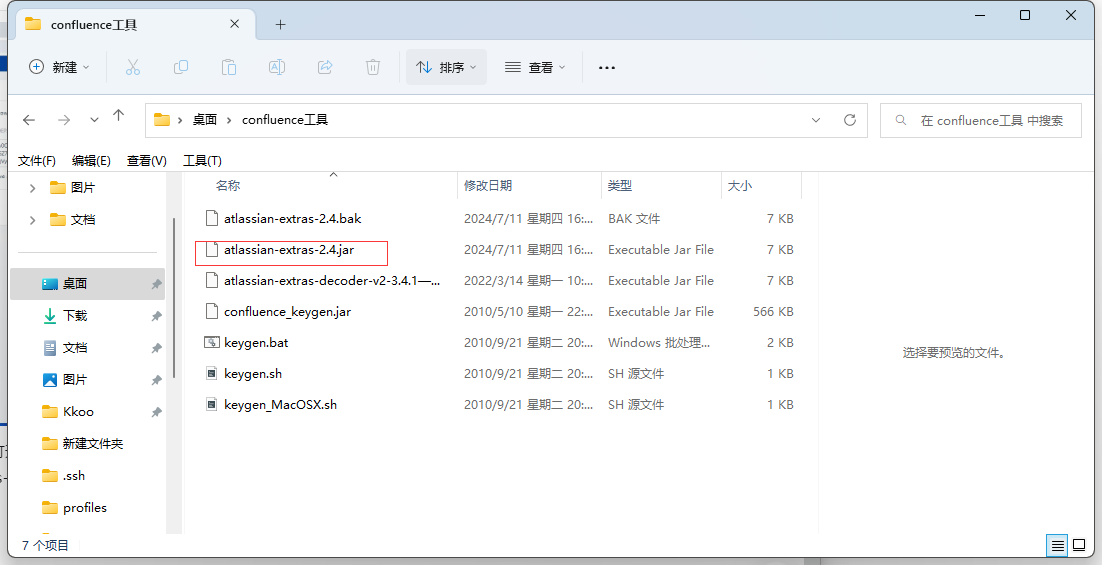The height and width of the screenshot is (565, 1102).
Task: Click the 566 KB size cell
Action: [773, 311]
